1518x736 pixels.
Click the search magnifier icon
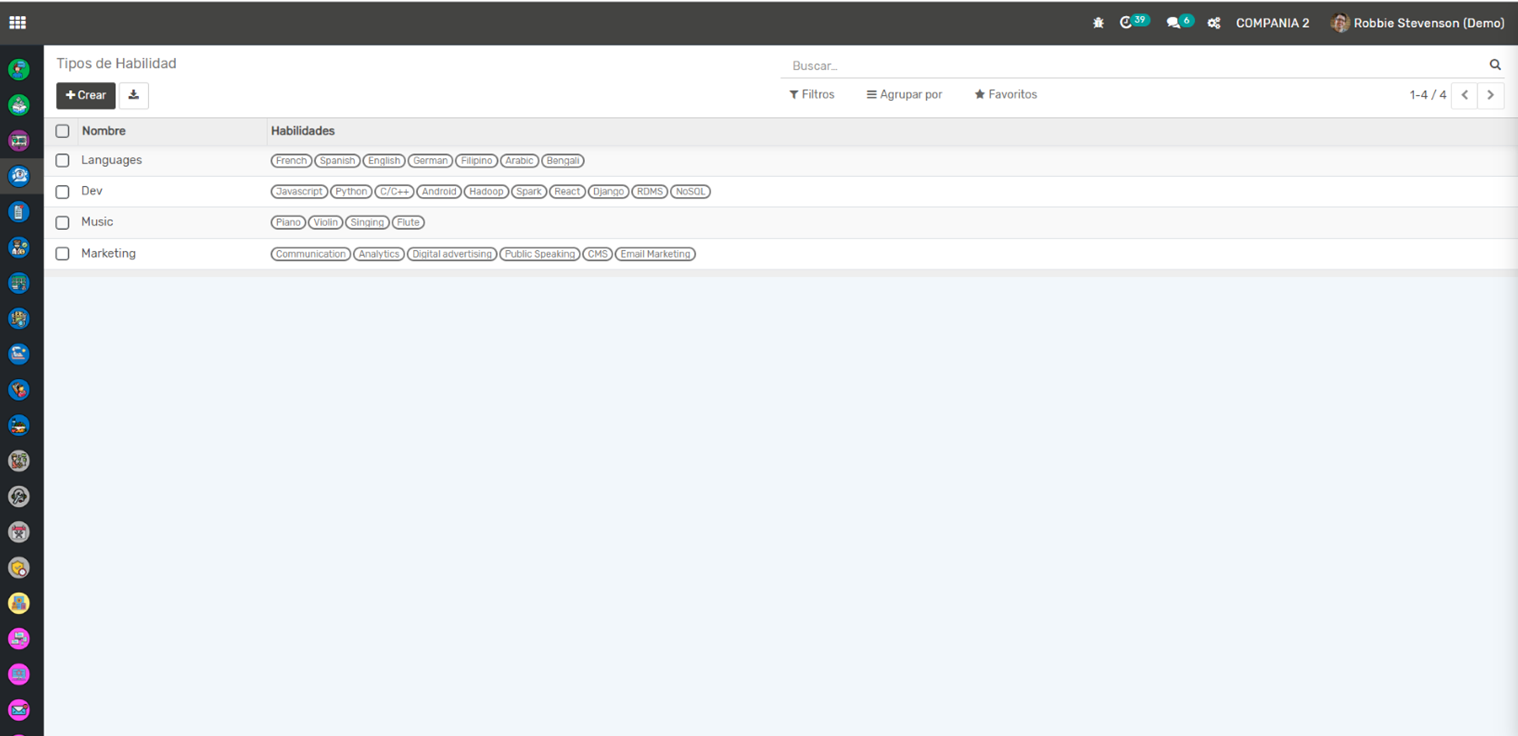(x=1495, y=65)
